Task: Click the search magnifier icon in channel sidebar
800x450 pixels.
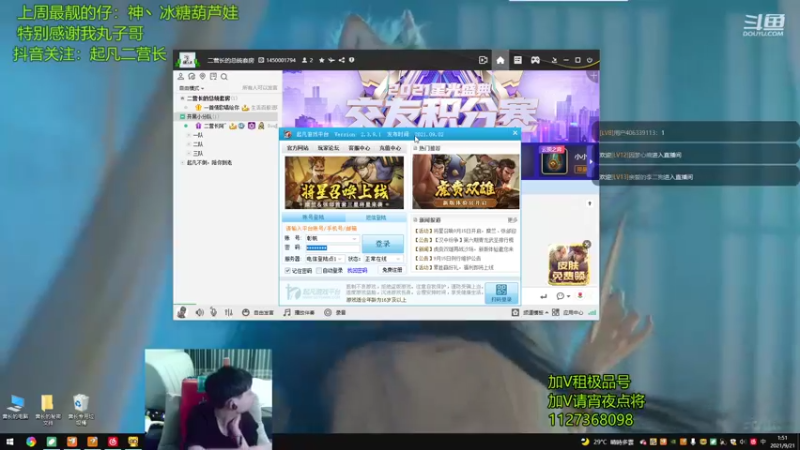Action: 224,77
